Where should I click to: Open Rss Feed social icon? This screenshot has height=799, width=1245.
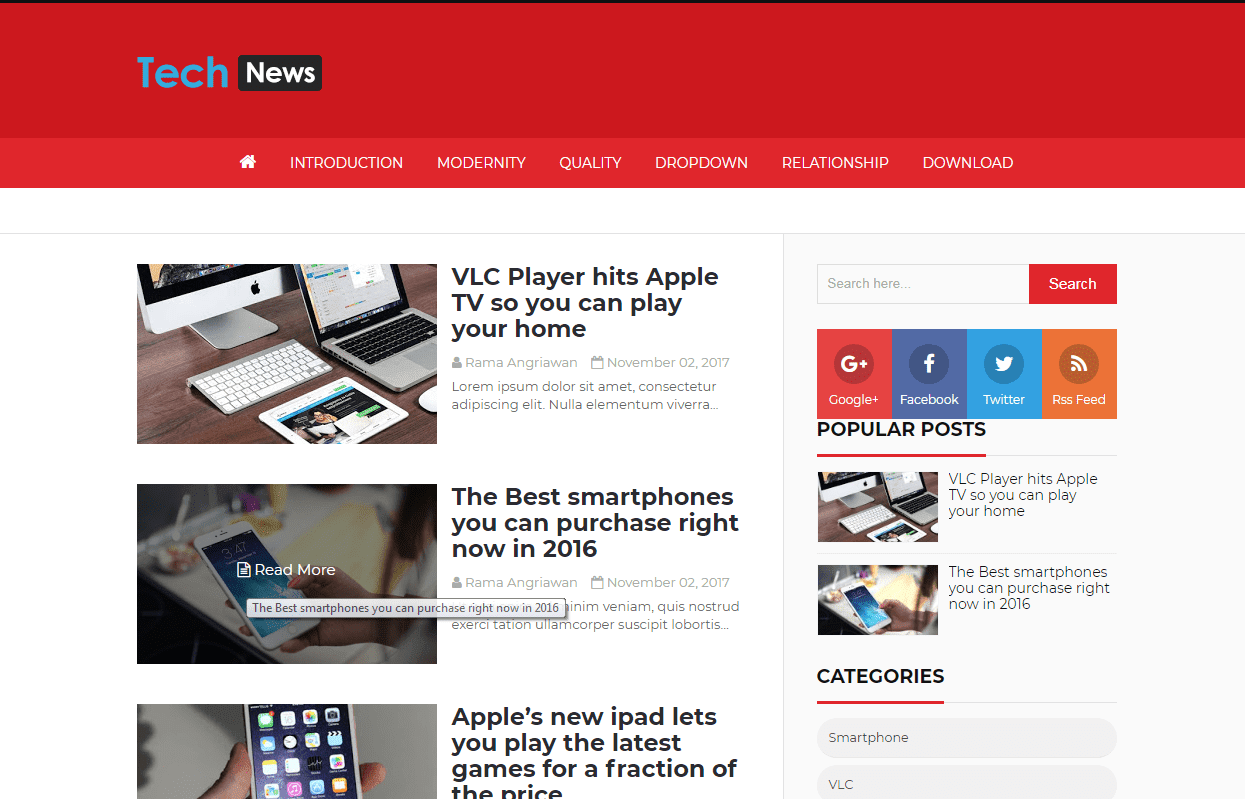[x=1079, y=374]
